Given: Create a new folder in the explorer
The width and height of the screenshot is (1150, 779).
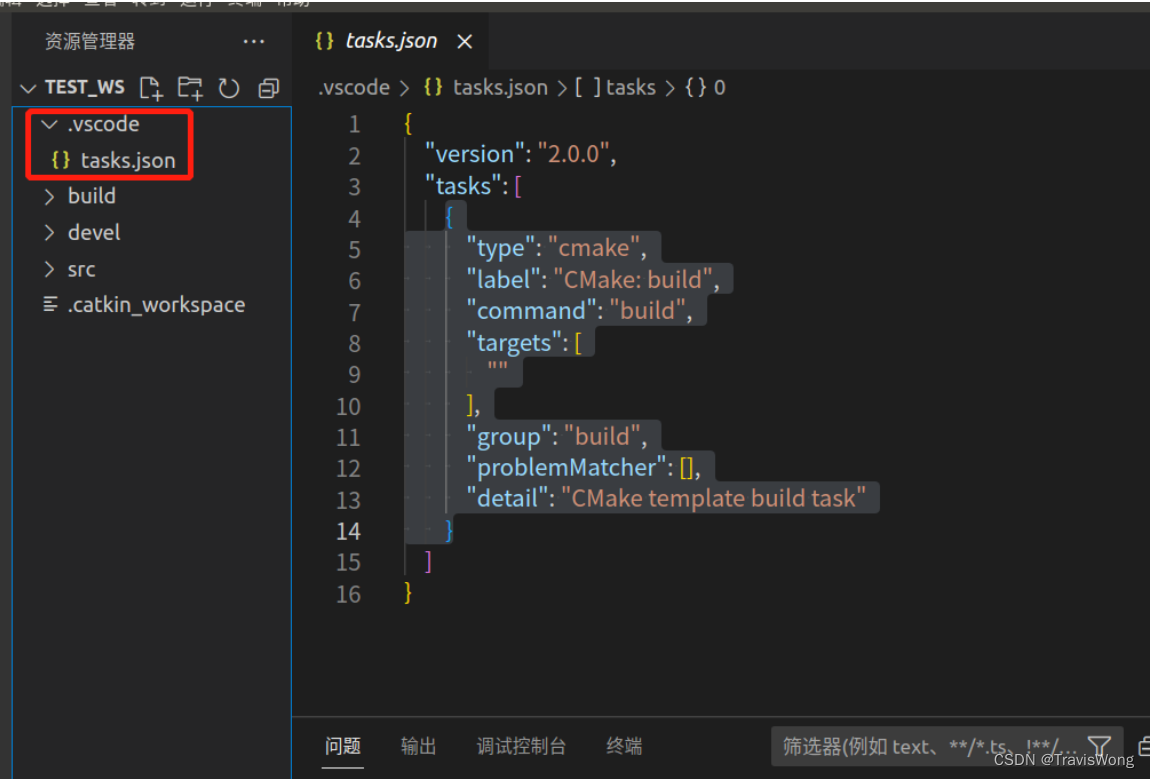Looking at the screenshot, I should coord(190,88).
